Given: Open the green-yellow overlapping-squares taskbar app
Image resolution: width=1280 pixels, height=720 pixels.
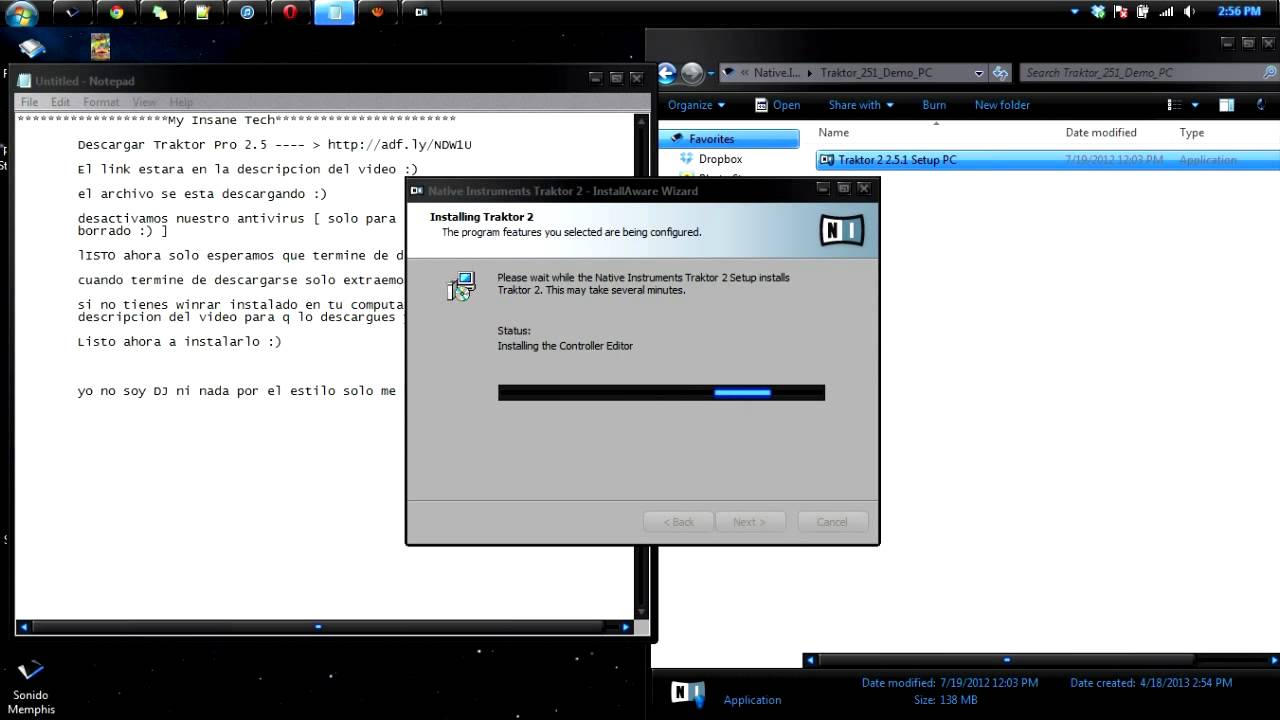Looking at the screenshot, I should point(160,13).
